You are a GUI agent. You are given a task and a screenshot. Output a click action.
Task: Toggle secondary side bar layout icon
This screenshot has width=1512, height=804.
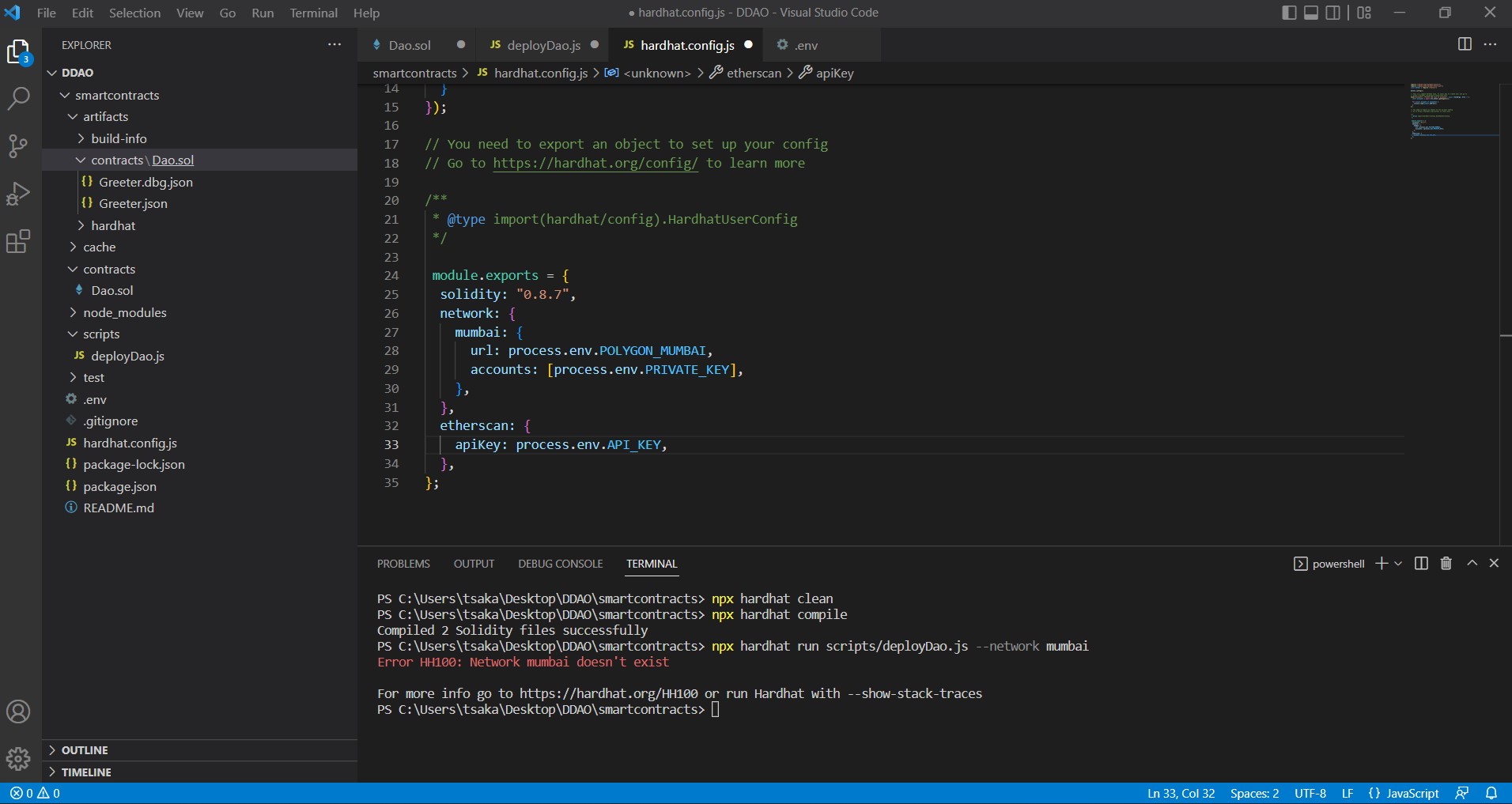(1333, 13)
